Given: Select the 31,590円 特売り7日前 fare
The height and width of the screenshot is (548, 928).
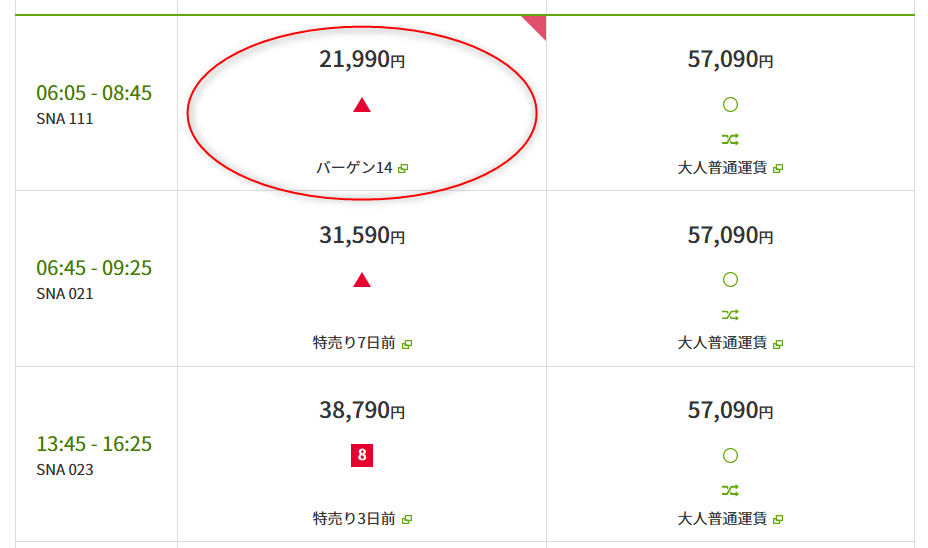Looking at the screenshot, I should coord(362,278).
